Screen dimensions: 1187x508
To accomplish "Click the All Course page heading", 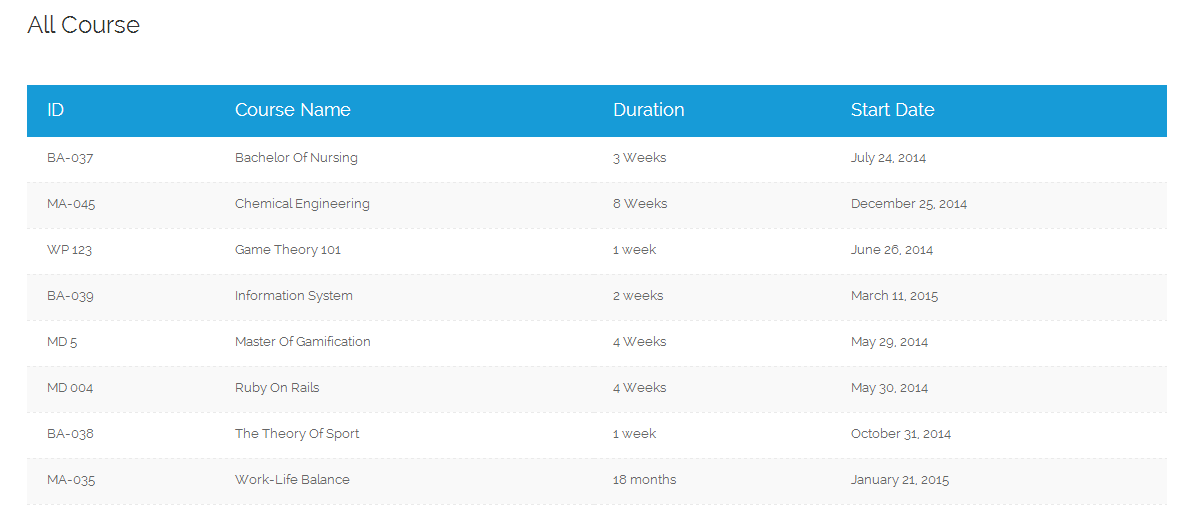I will (x=83, y=25).
